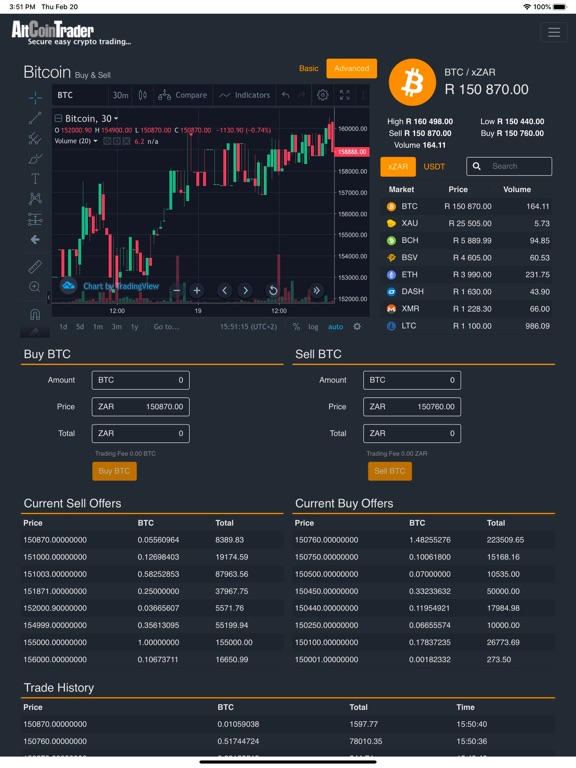Switch to Advanced chart view
This screenshot has height=768, width=576.
tap(352, 69)
